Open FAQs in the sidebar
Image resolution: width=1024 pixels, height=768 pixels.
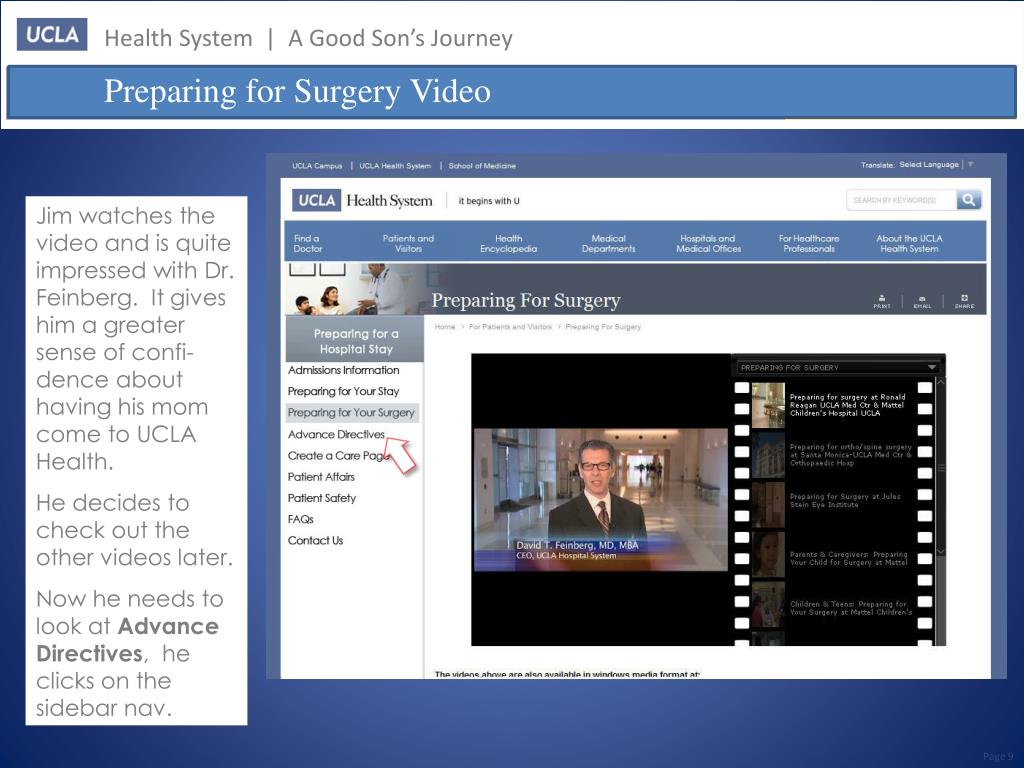(x=300, y=519)
